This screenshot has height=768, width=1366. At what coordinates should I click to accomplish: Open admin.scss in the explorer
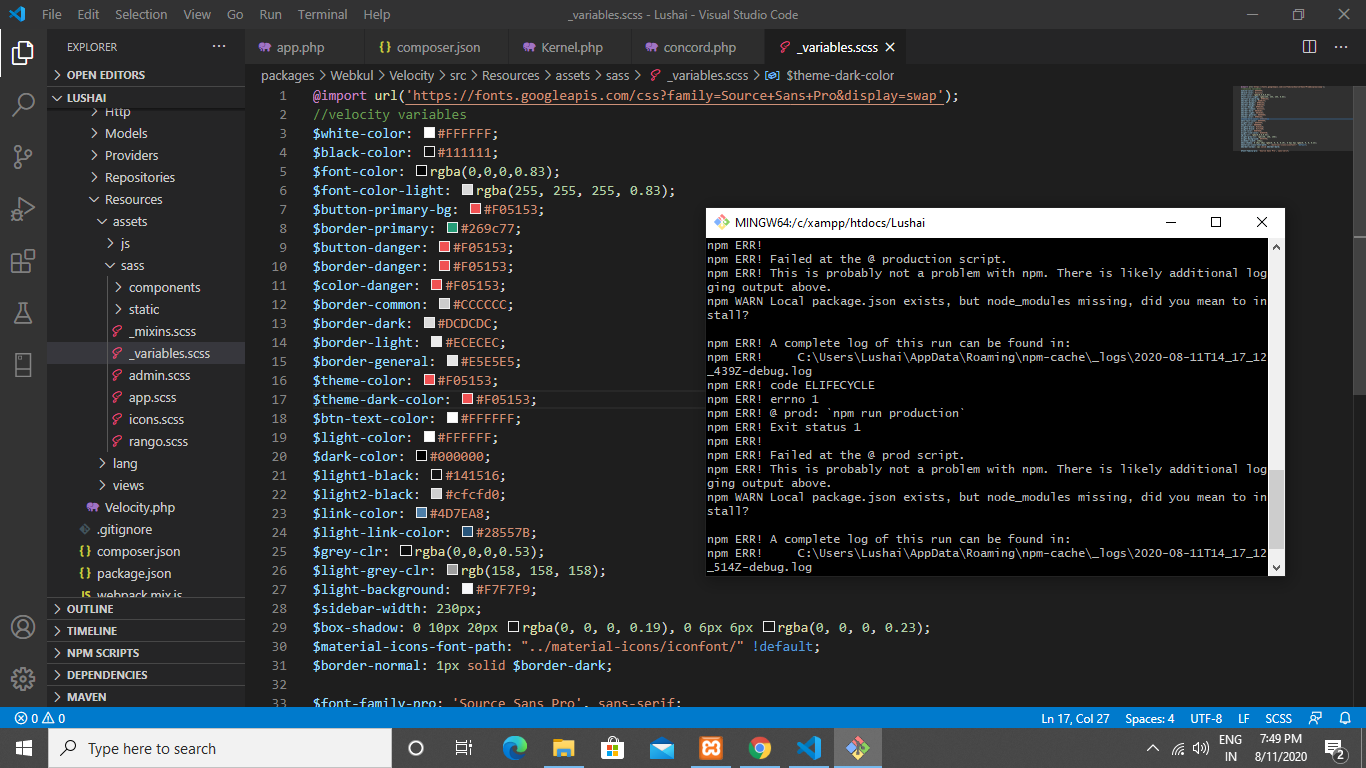(146, 375)
